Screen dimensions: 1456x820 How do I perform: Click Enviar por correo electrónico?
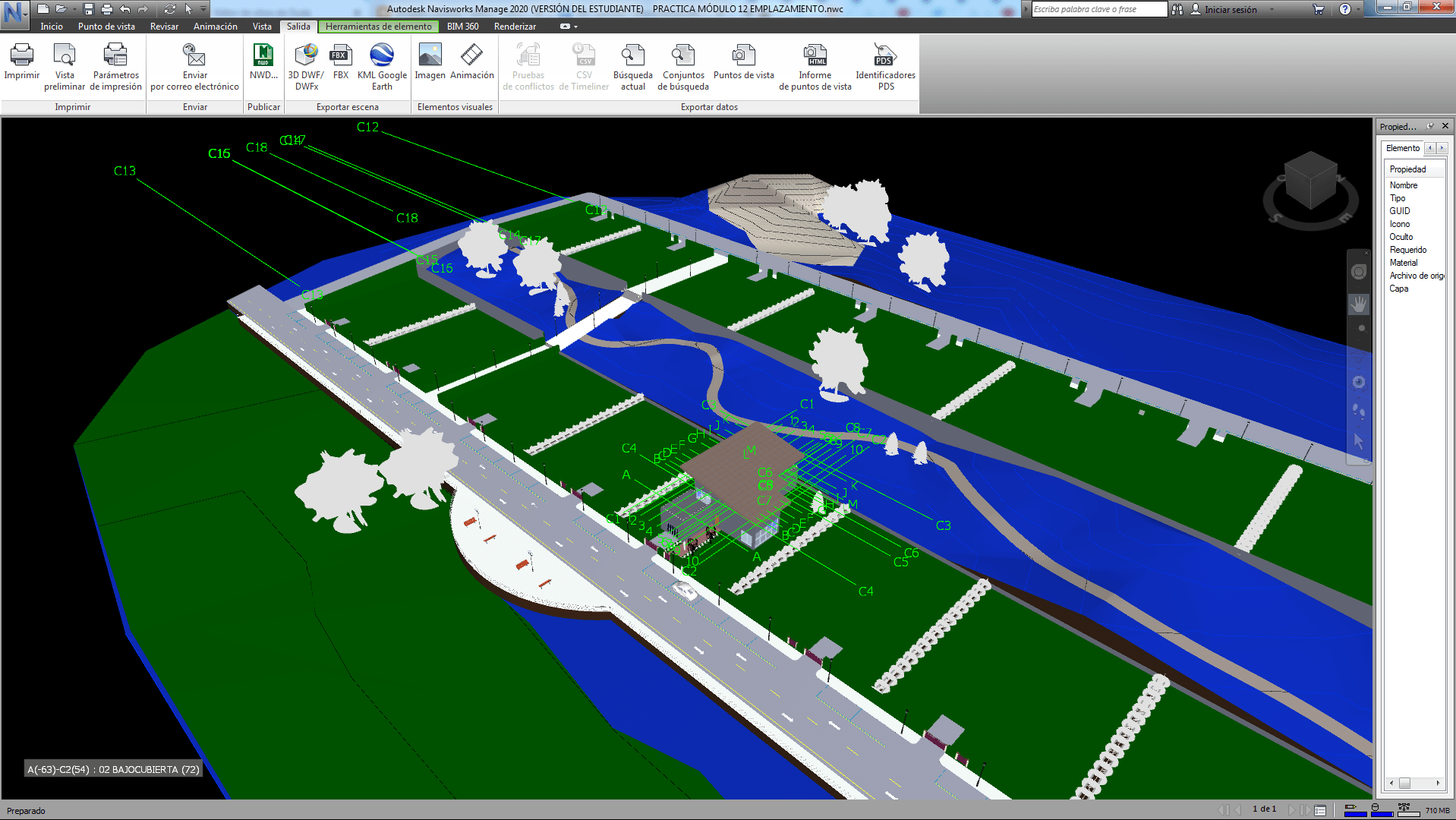coord(195,67)
